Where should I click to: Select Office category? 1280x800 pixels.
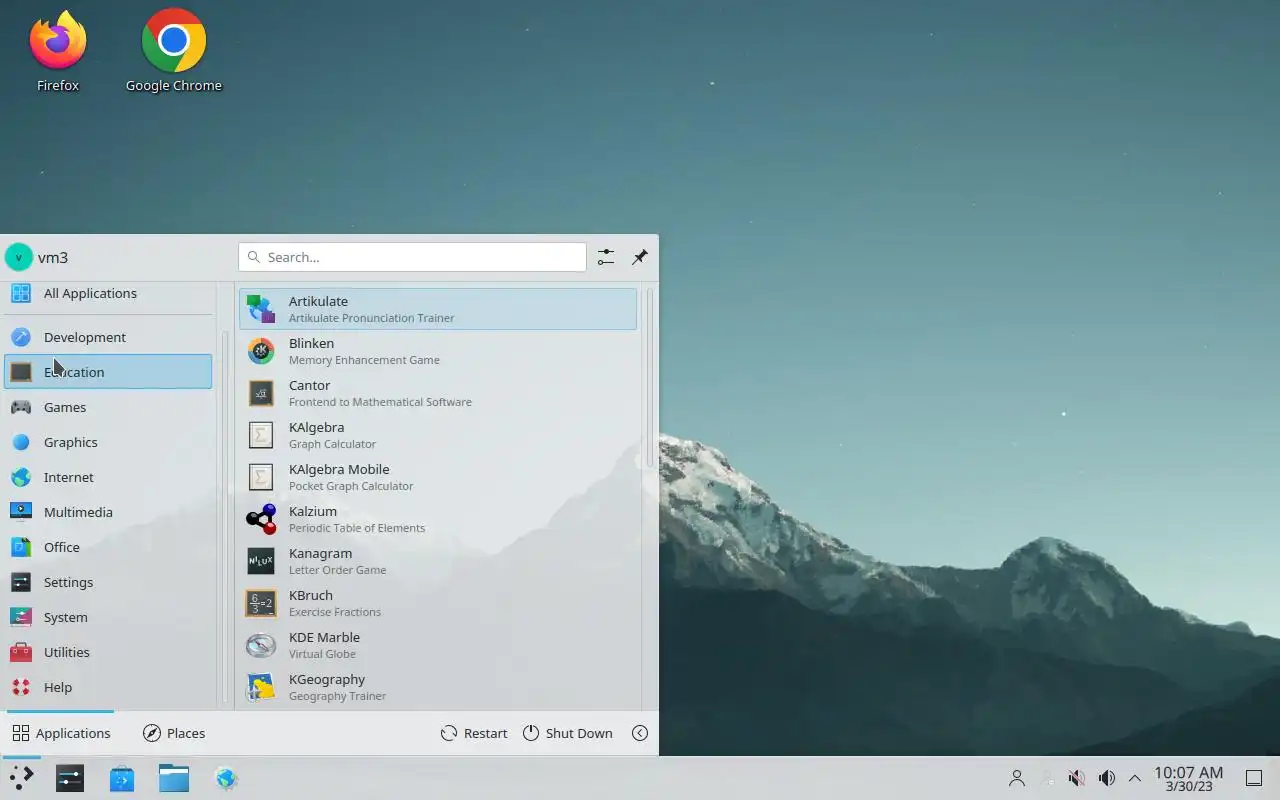108,547
